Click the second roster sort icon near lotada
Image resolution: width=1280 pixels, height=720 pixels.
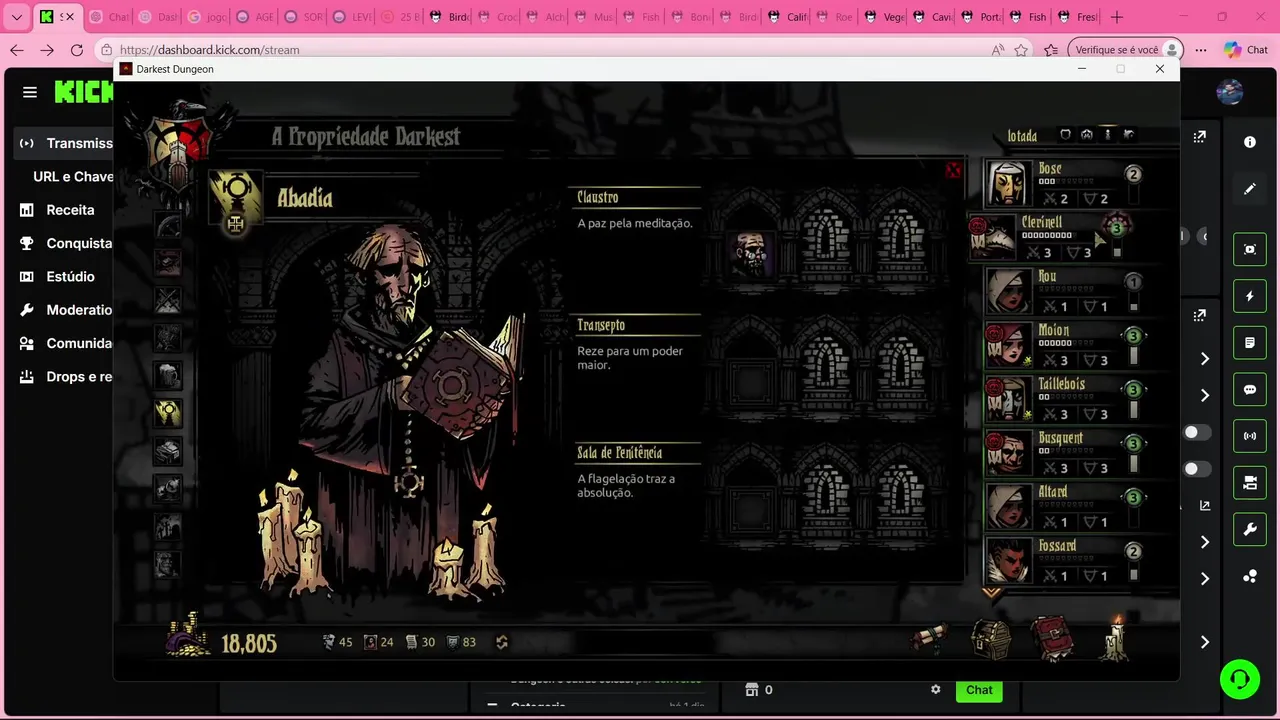pyautogui.click(x=1087, y=135)
